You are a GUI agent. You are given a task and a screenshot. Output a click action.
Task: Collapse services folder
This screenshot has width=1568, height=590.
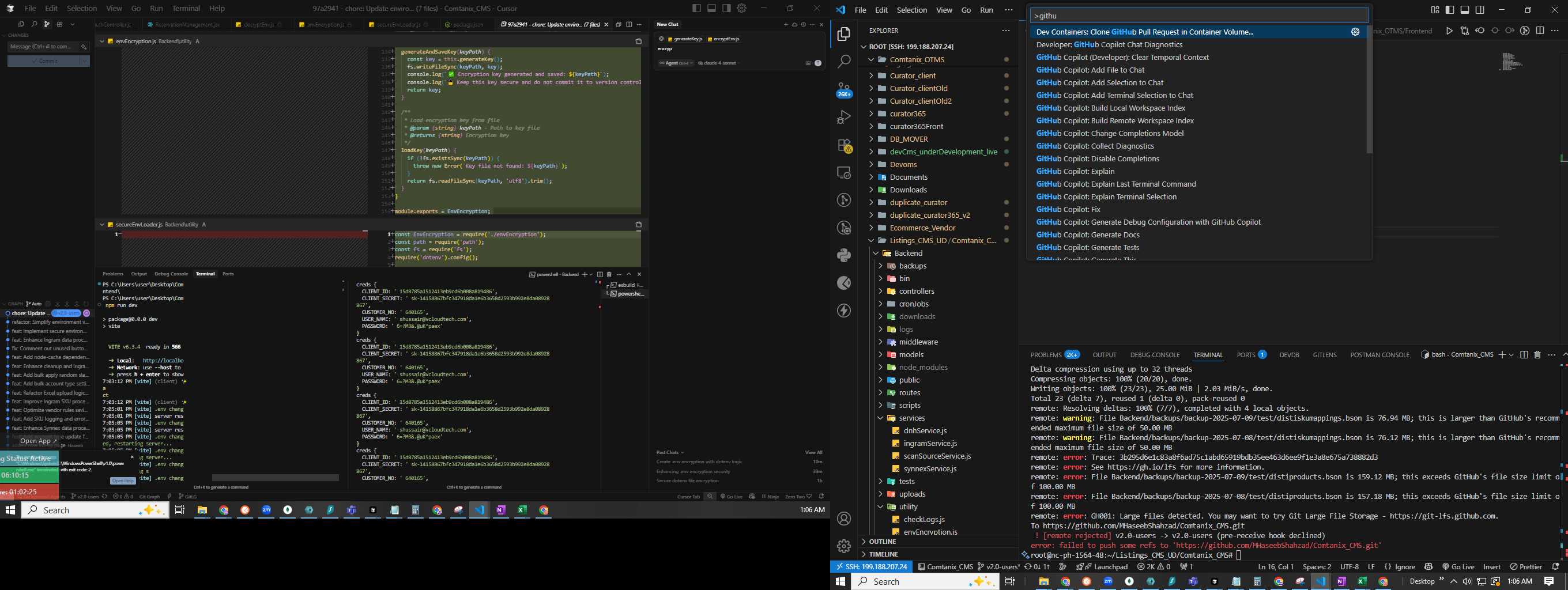coord(880,418)
